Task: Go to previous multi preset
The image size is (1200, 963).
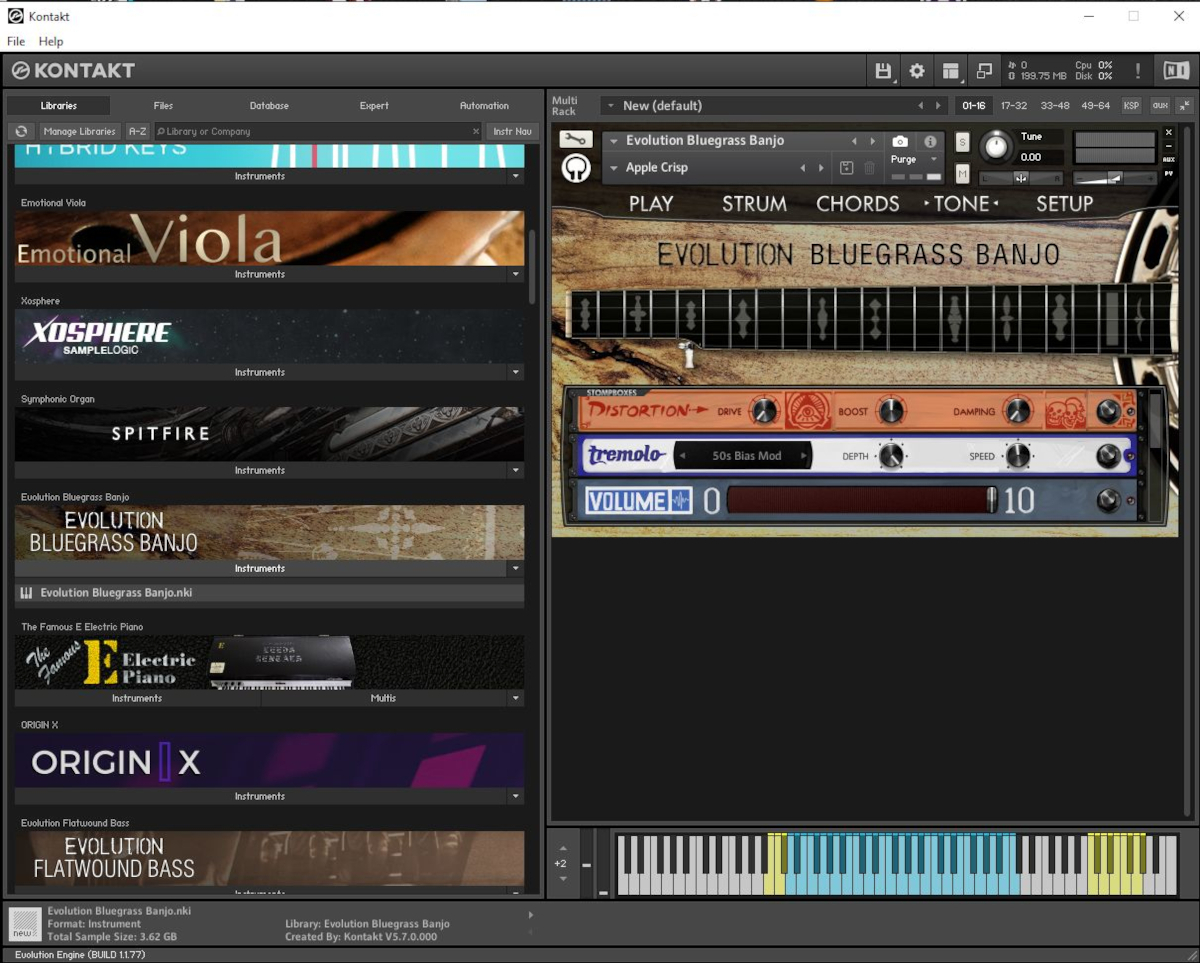Action: click(920, 106)
